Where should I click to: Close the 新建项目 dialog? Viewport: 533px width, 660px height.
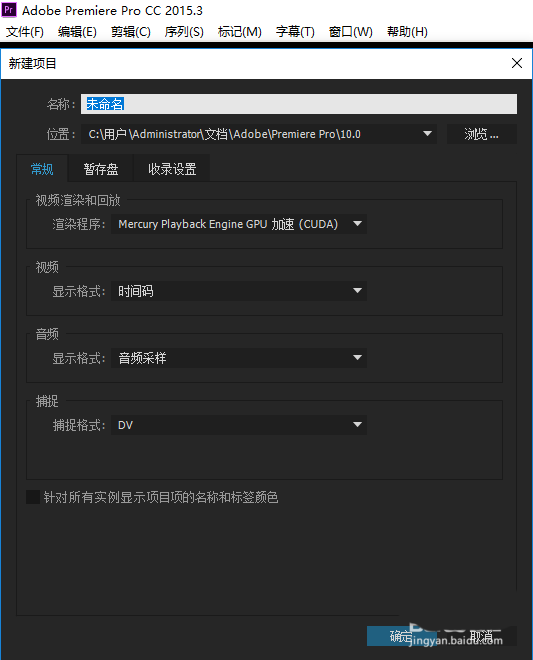click(517, 63)
